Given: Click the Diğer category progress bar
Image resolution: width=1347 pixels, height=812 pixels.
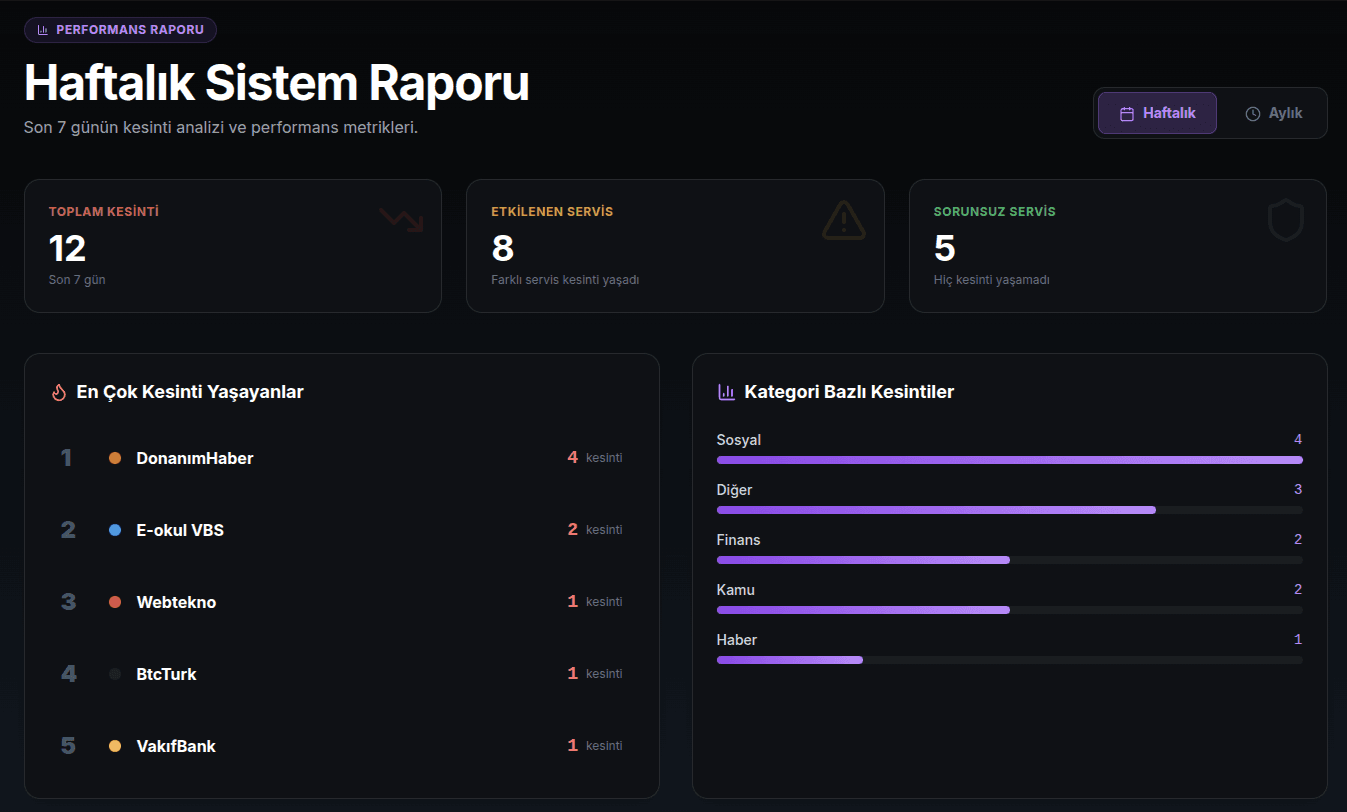Looking at the screenshot, I should pos(1009,510).
